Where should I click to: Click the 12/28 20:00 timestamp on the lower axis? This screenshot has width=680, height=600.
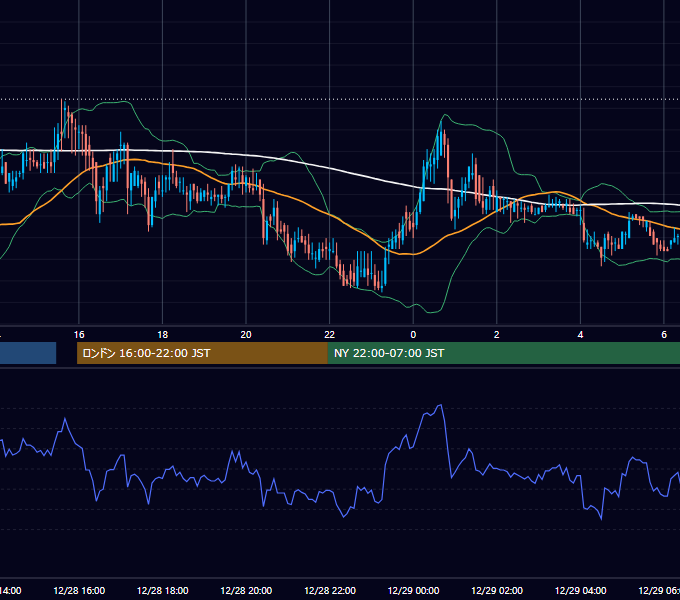246,590
